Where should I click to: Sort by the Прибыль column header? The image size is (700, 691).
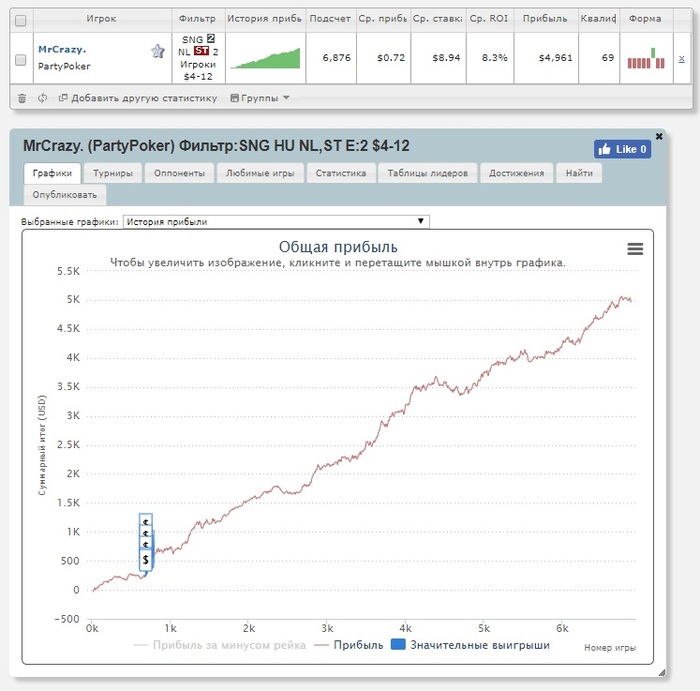click(545, 19)
